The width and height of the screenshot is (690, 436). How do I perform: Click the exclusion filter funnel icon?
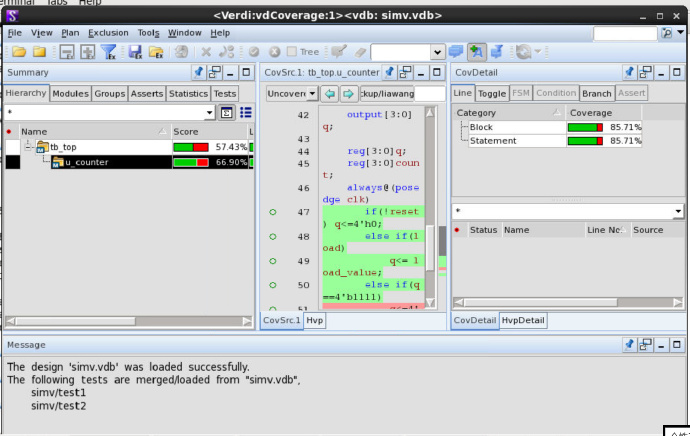[x=108, y=52]
